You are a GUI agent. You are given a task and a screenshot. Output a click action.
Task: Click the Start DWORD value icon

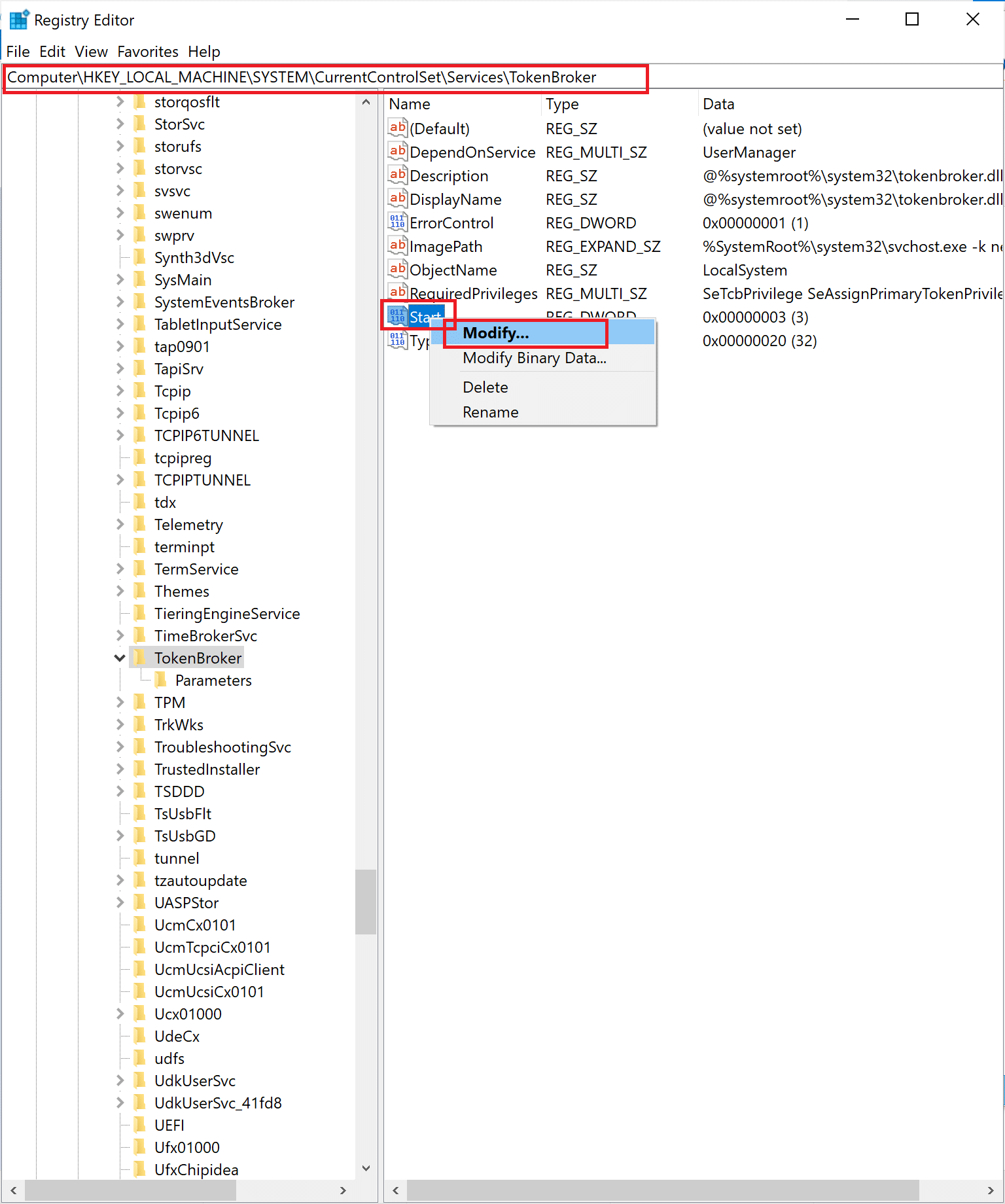pos(397,317)
